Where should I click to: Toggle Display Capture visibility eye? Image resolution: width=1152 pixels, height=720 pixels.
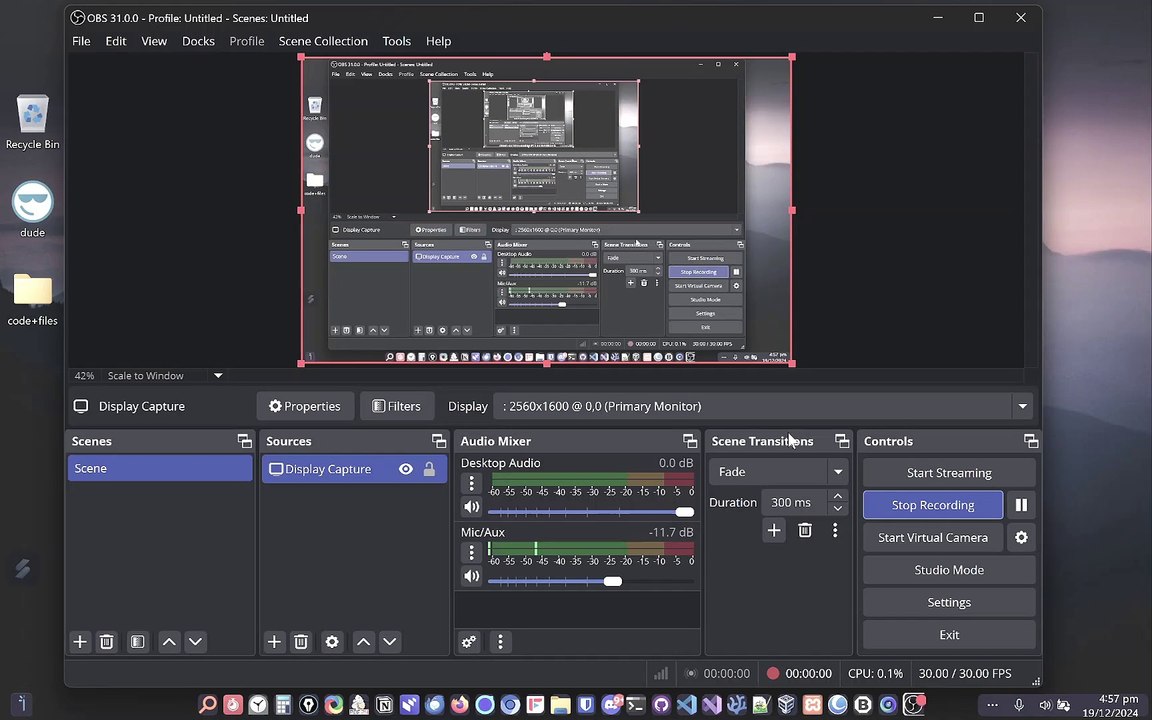[x=406, y=469]
